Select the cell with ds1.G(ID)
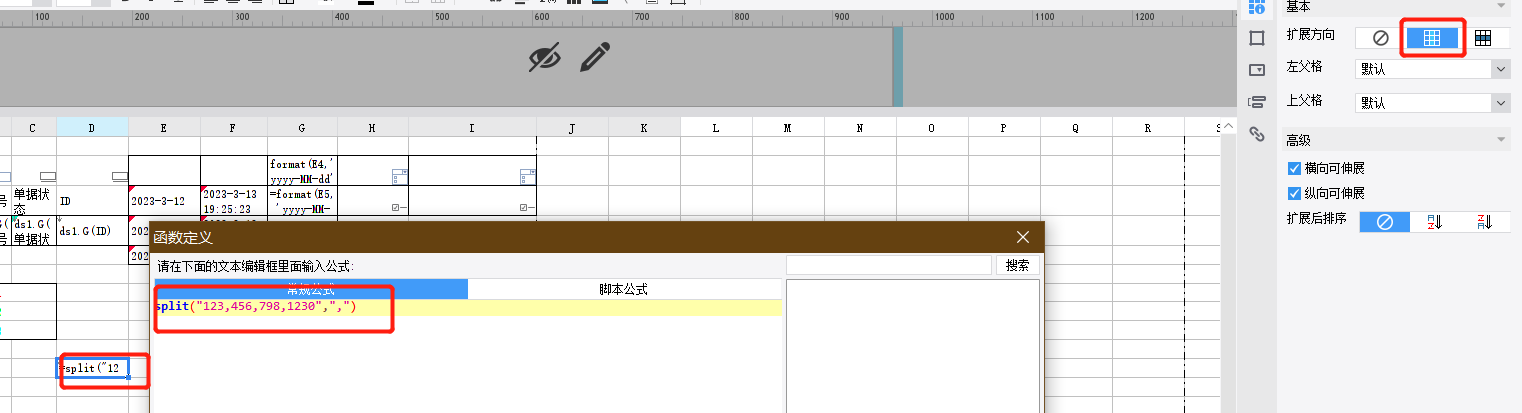Viewport: 1522px width, 413px height. 92,231
